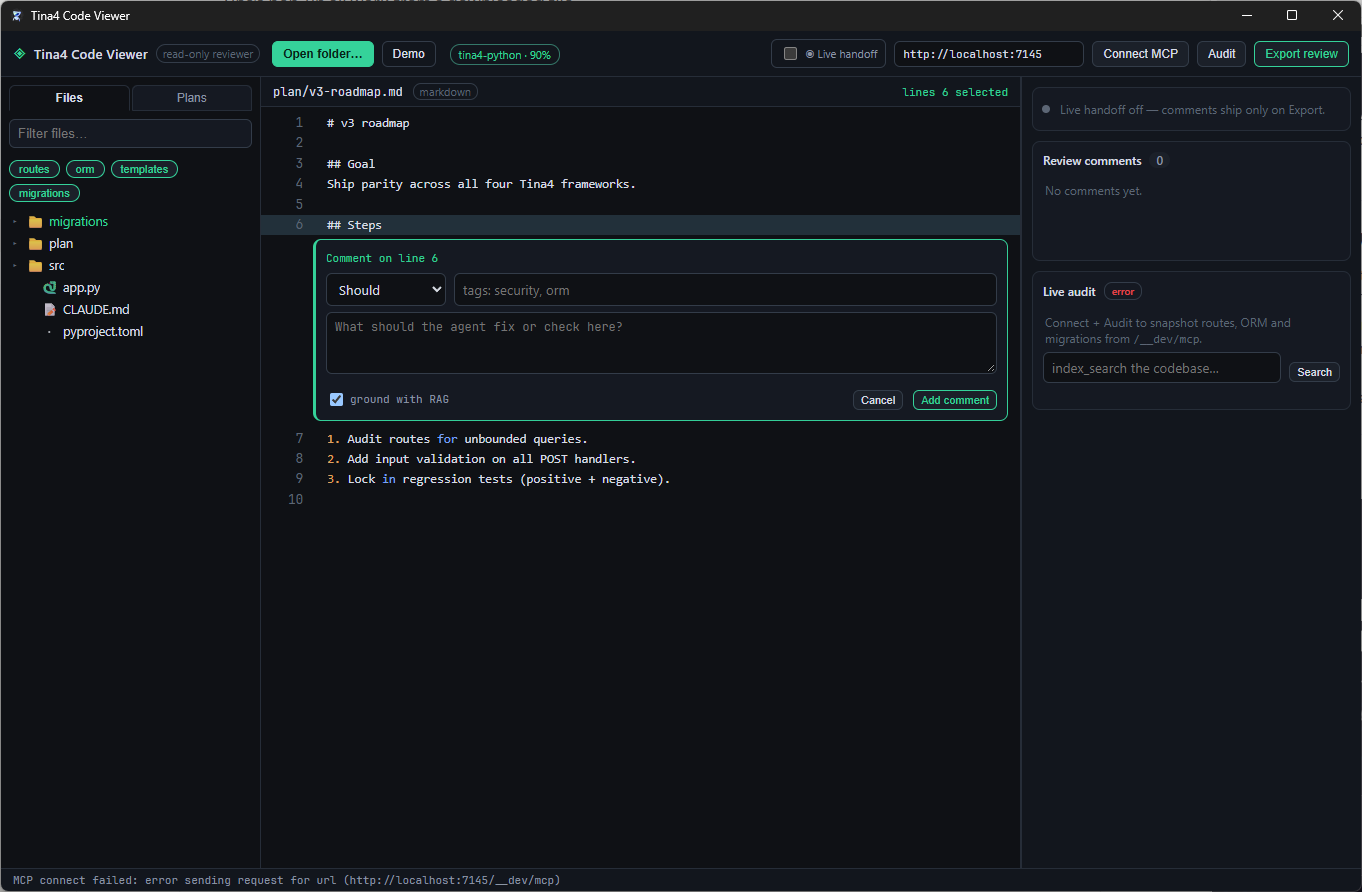Click Export review button
The width and height of the screenshot is (1362, 892).
1301,54
